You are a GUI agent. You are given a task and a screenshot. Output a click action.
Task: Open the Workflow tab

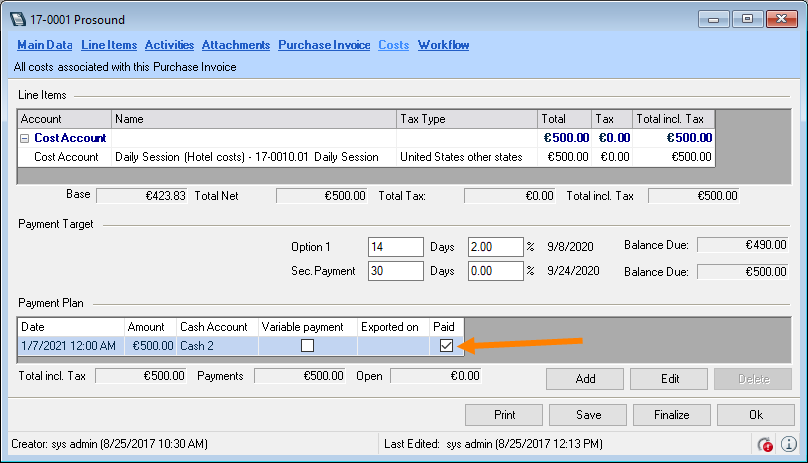coord(443,45)
